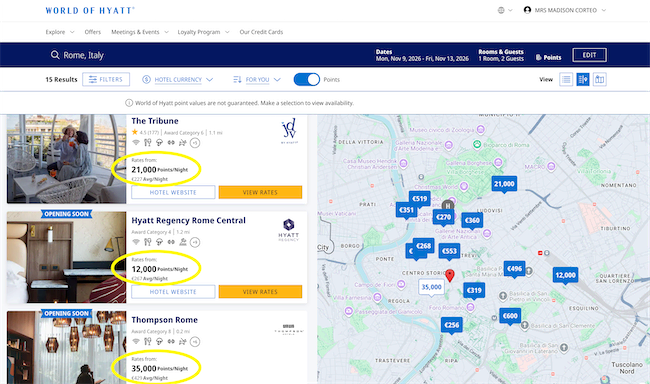Select the €496 map marker

(514, 269)
